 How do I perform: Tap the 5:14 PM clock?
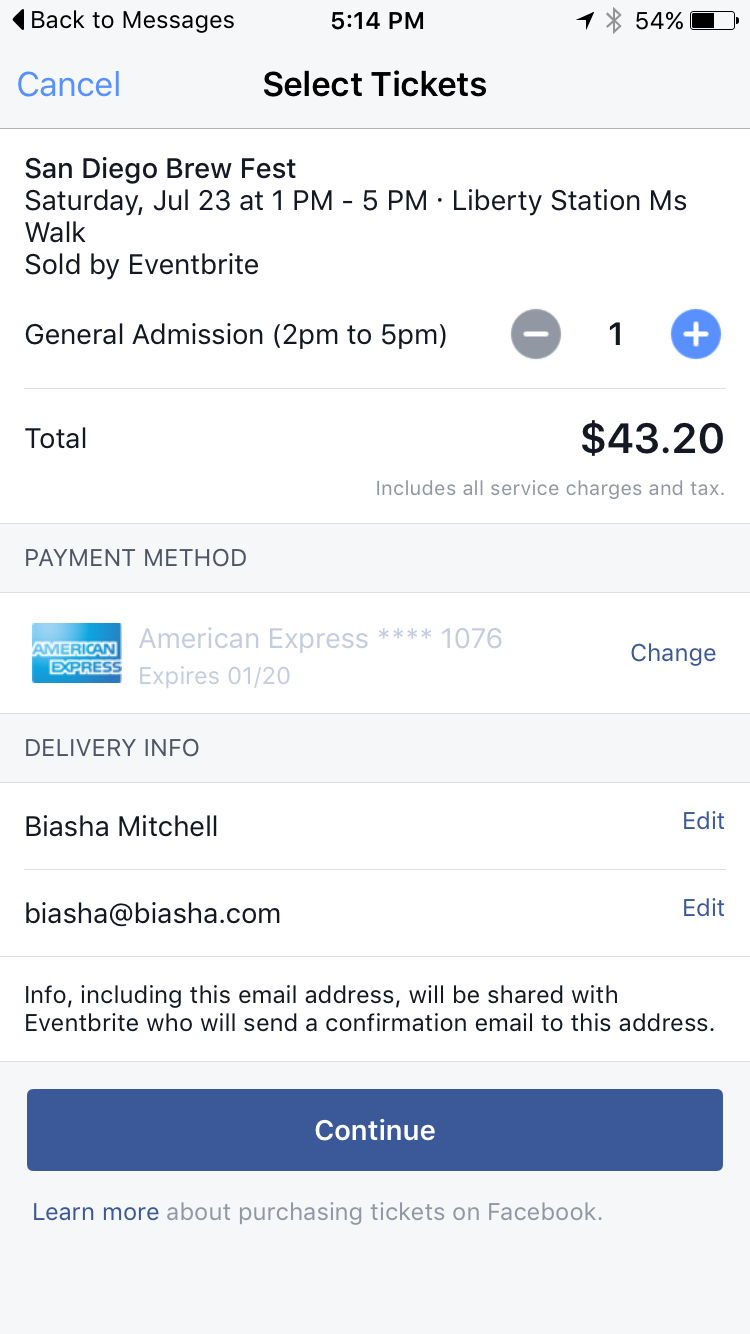coord(377,20)
